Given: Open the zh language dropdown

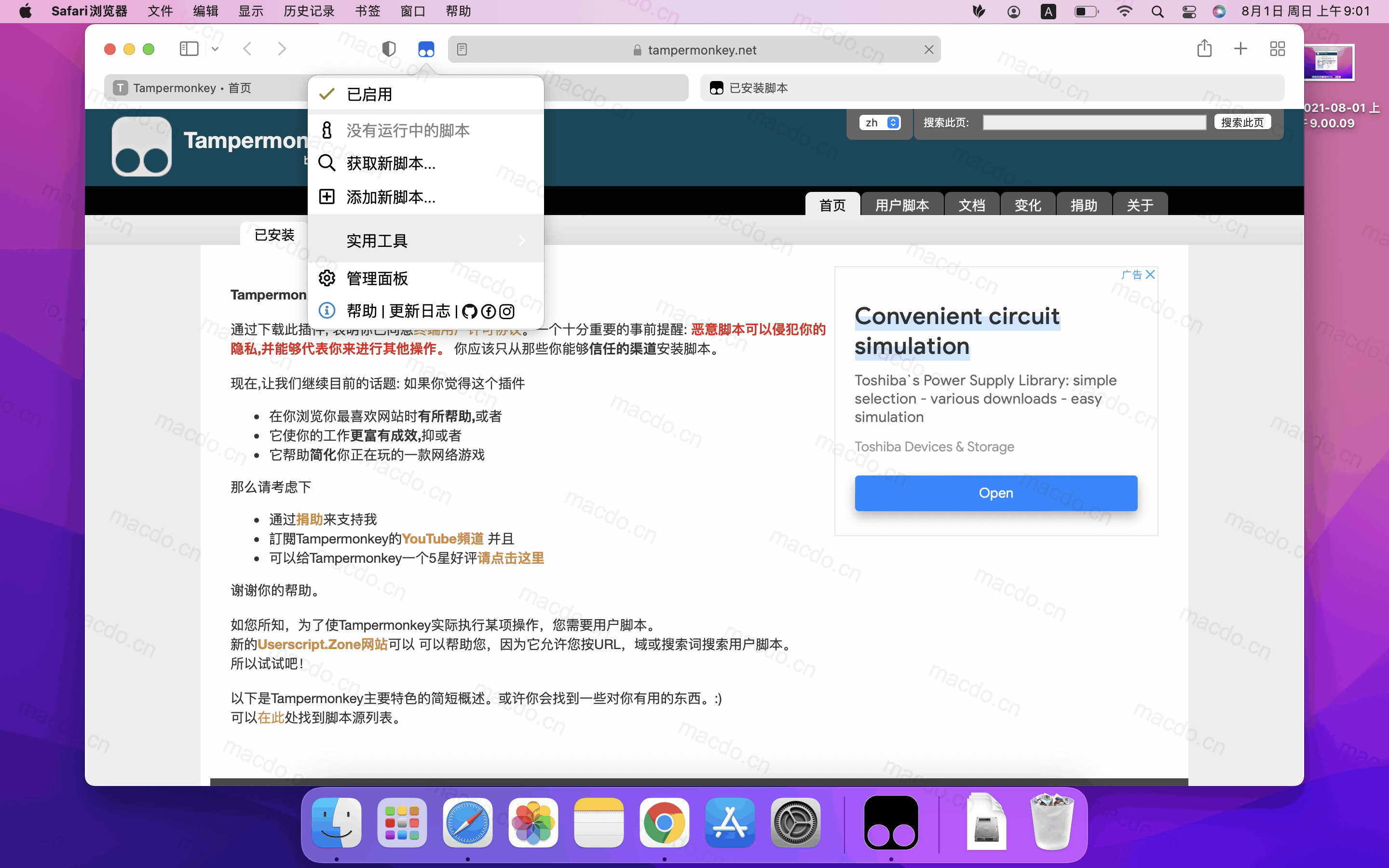Looking at the screenshot, I should point(879,122).
